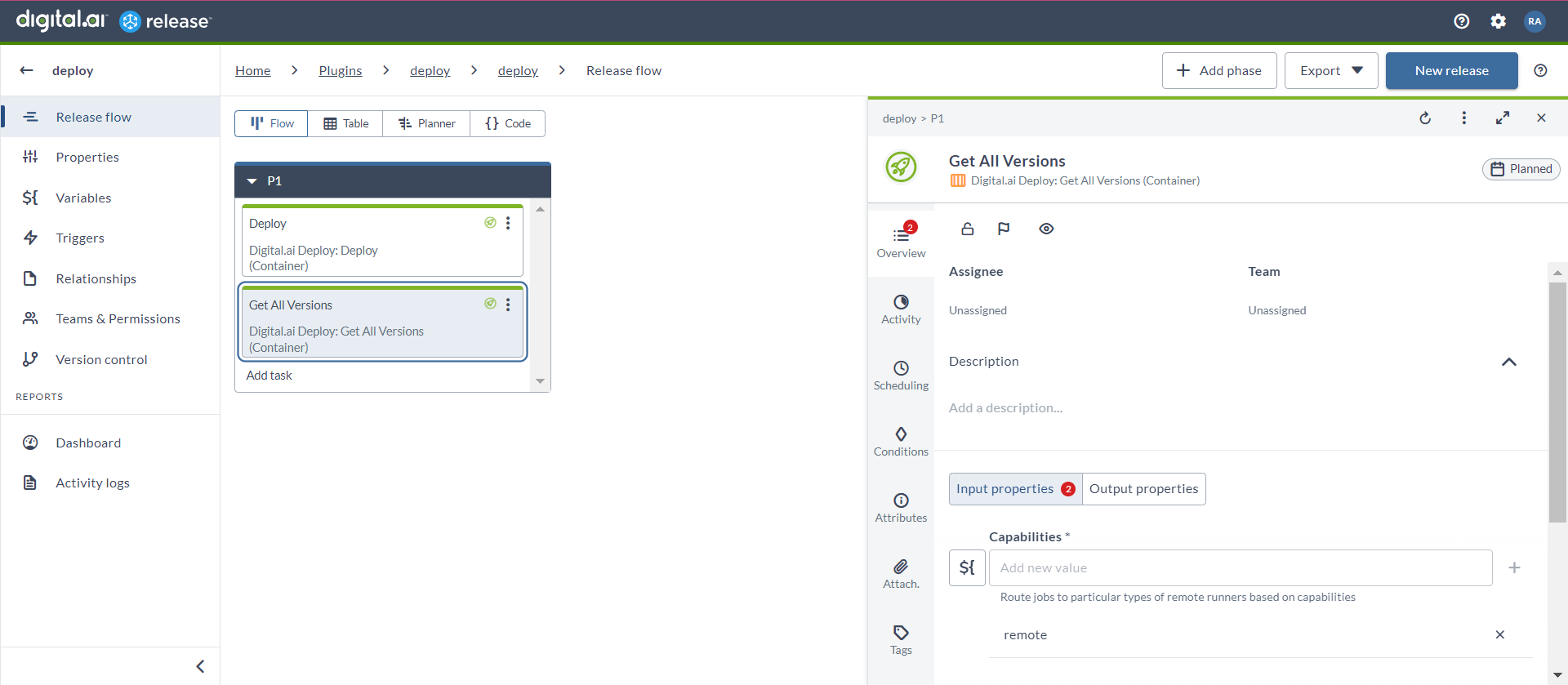Viewport: 1568px width, 685px height.
Task: Open Export dropdown
Action: [x=1331, y=70]
